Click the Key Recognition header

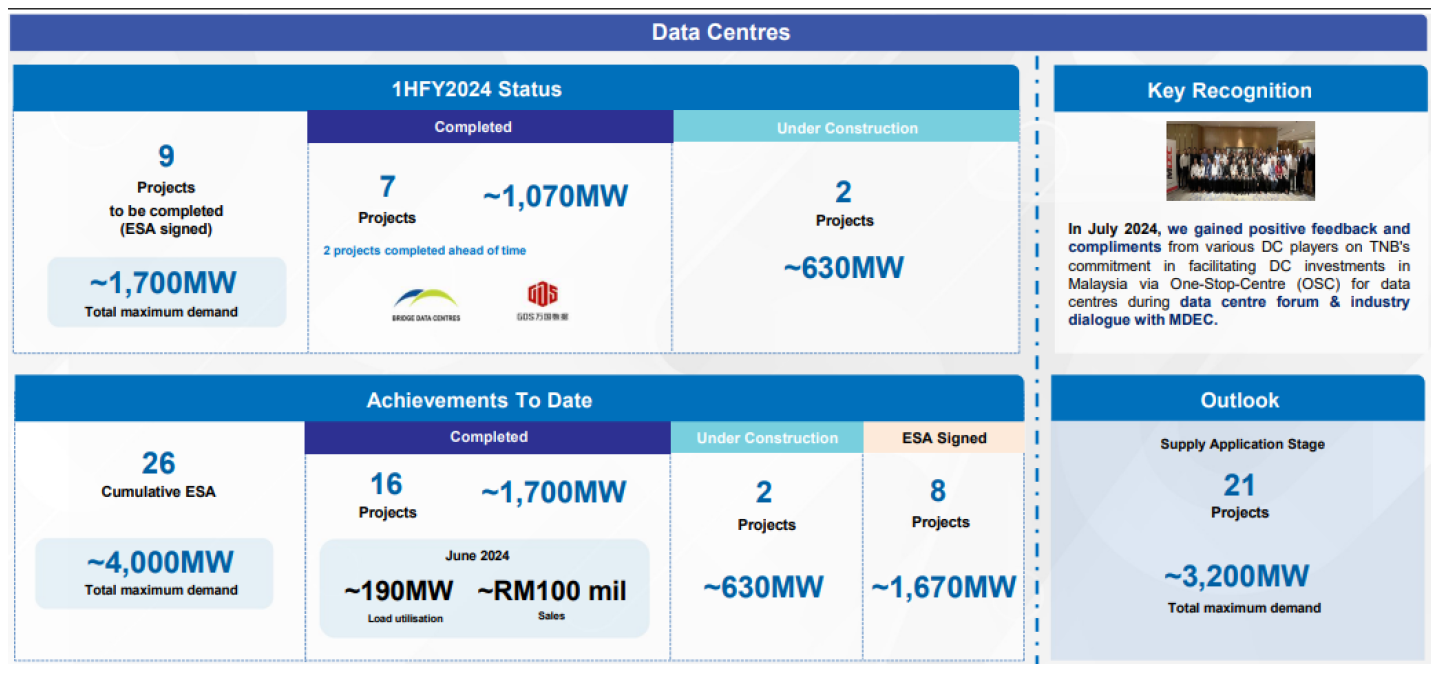1240,91
